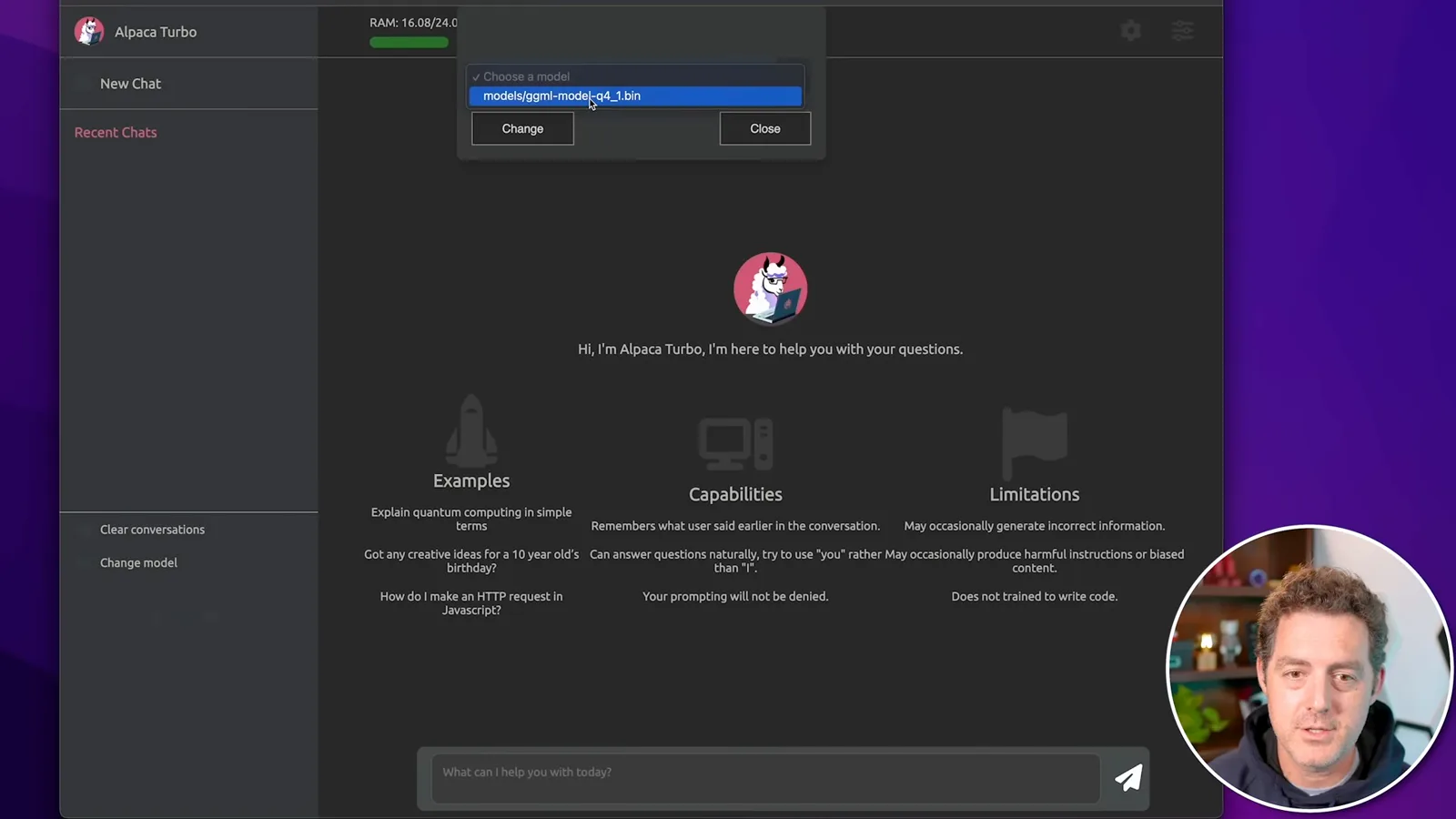Start a New Chat
Screen dimensions: 1456x819
point(130,84)
